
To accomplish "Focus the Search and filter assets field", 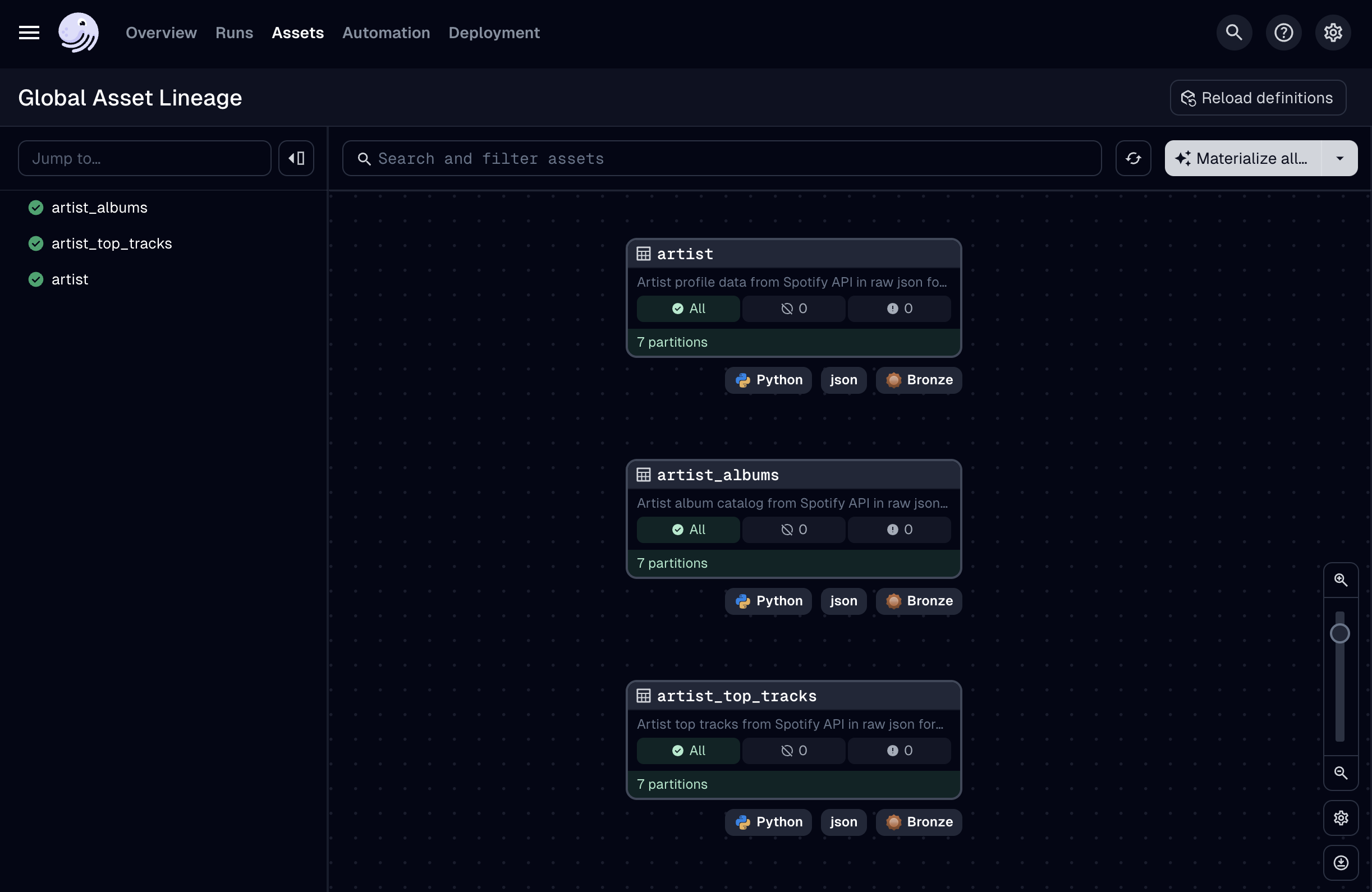I will (722, 158).
